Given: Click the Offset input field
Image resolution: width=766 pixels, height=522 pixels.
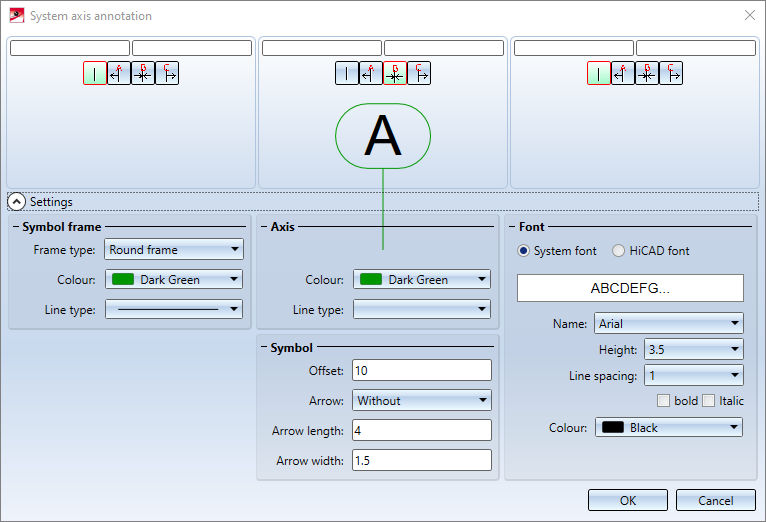Looking at the screenshot, I should click(422, 370).
